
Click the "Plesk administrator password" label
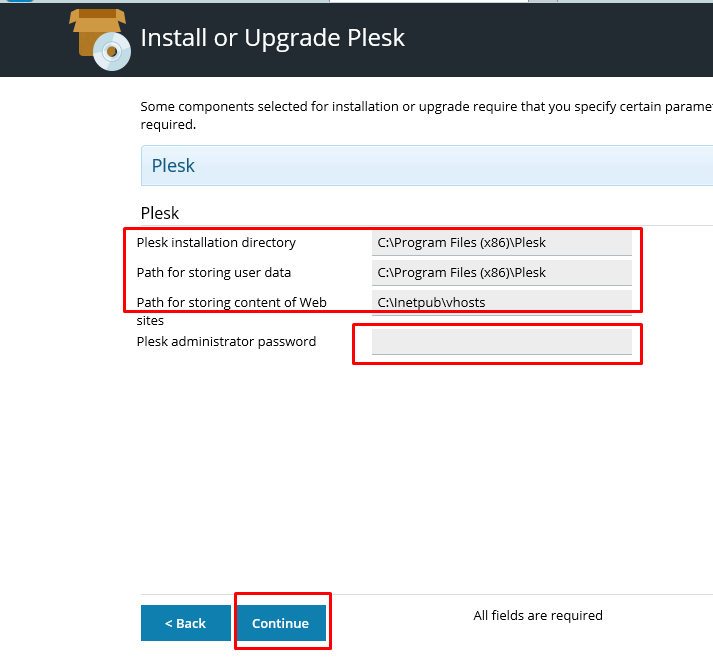point(226,341)
